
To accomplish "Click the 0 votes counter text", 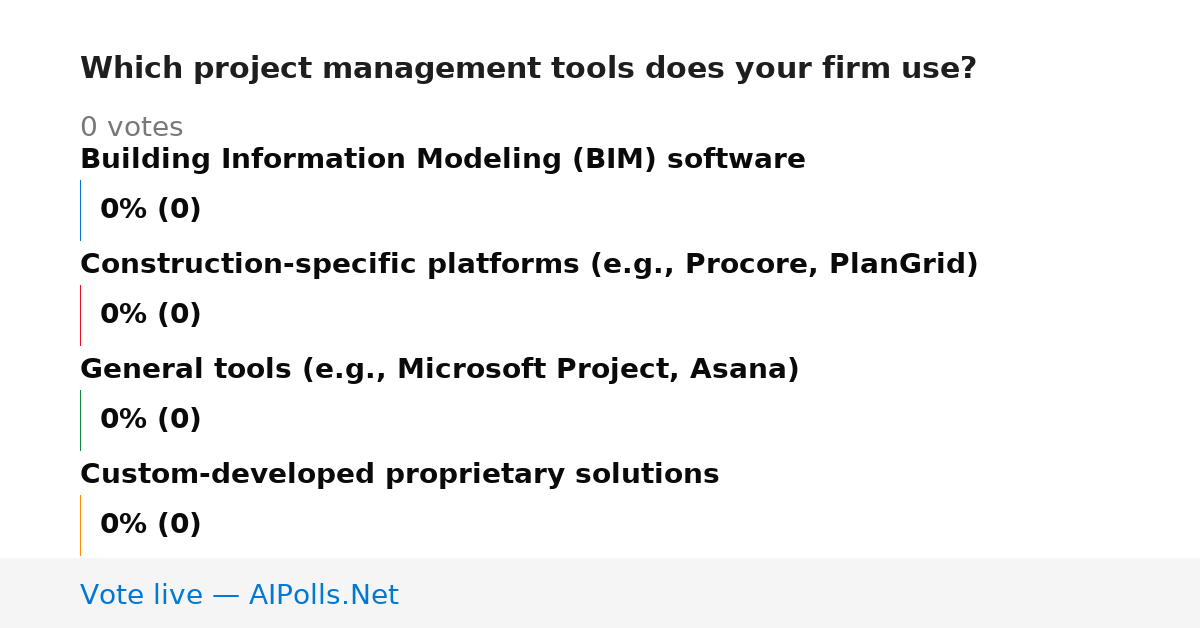I will pos(131,128).
